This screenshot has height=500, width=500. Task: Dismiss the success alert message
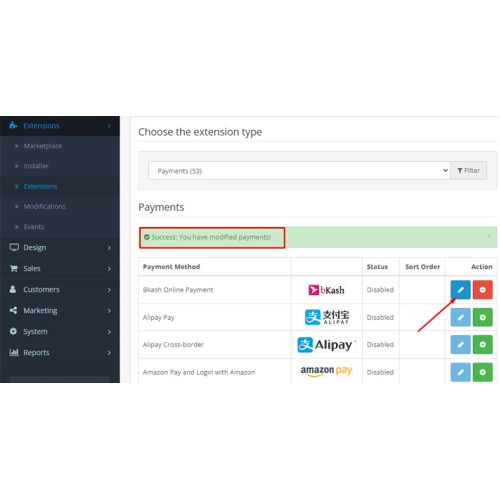point(489,236)
